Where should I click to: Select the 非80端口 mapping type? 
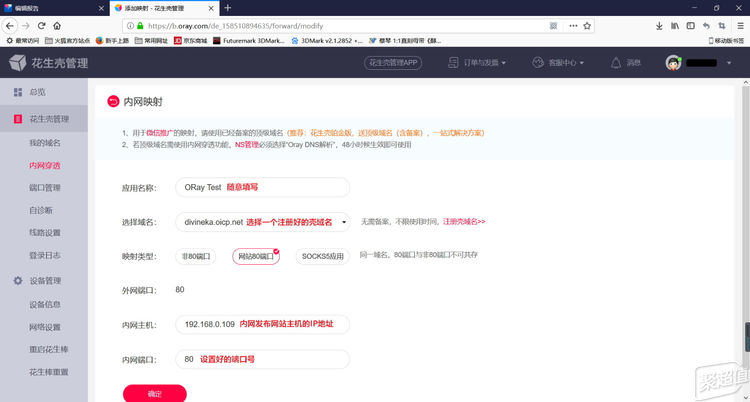coord(196,256)
